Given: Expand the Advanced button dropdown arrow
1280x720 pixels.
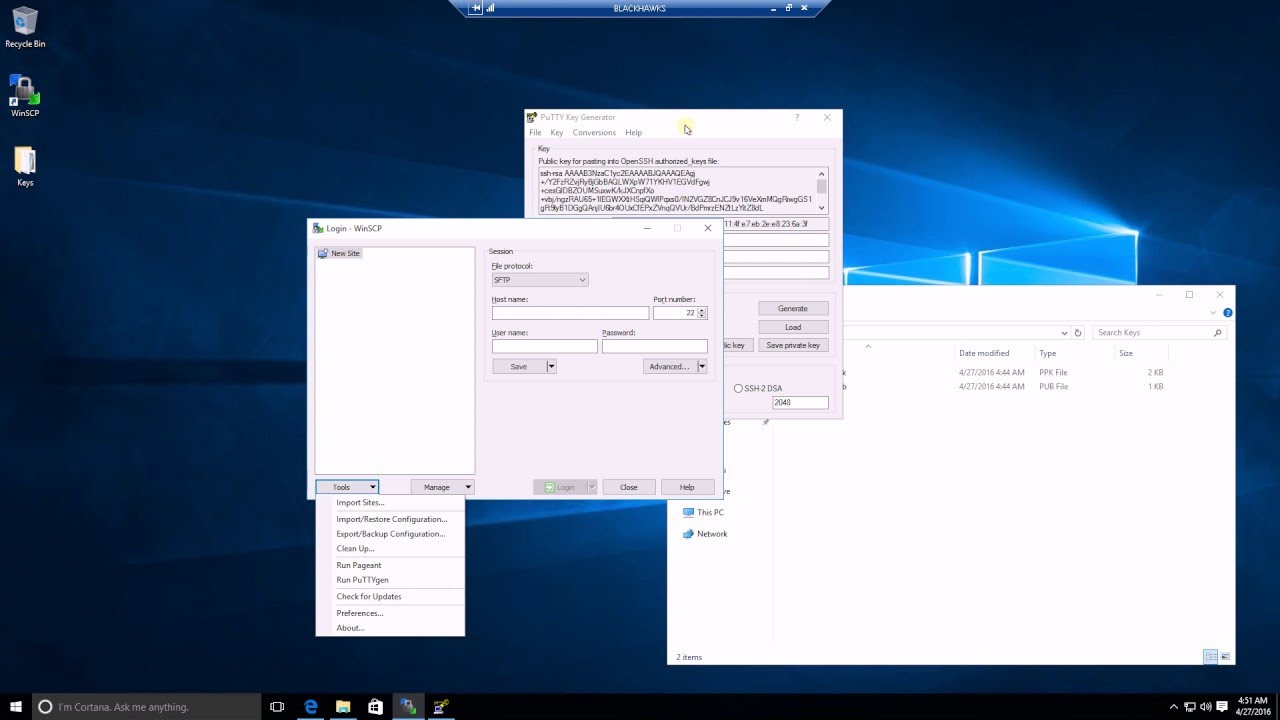Looking at the screenshot, I should [x=702, y=366].
